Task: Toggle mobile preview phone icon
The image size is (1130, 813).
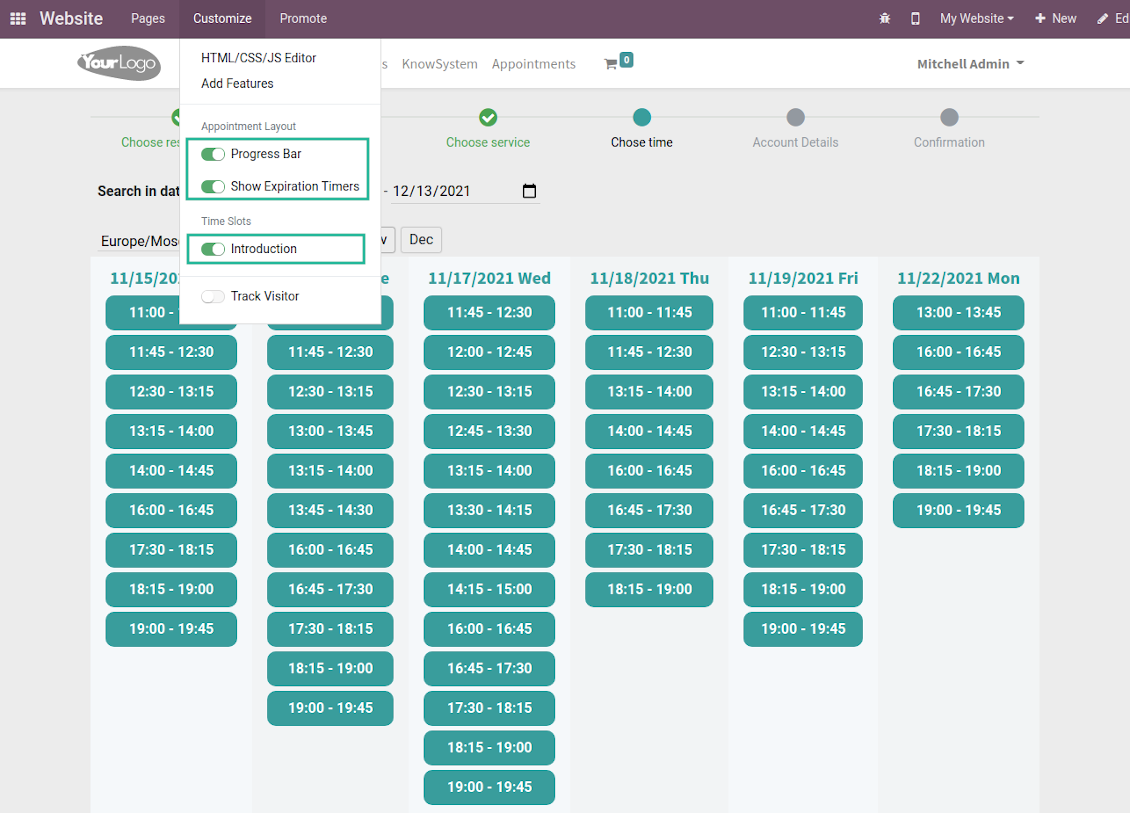Action: pyautogui.click(x=915, y=19)
